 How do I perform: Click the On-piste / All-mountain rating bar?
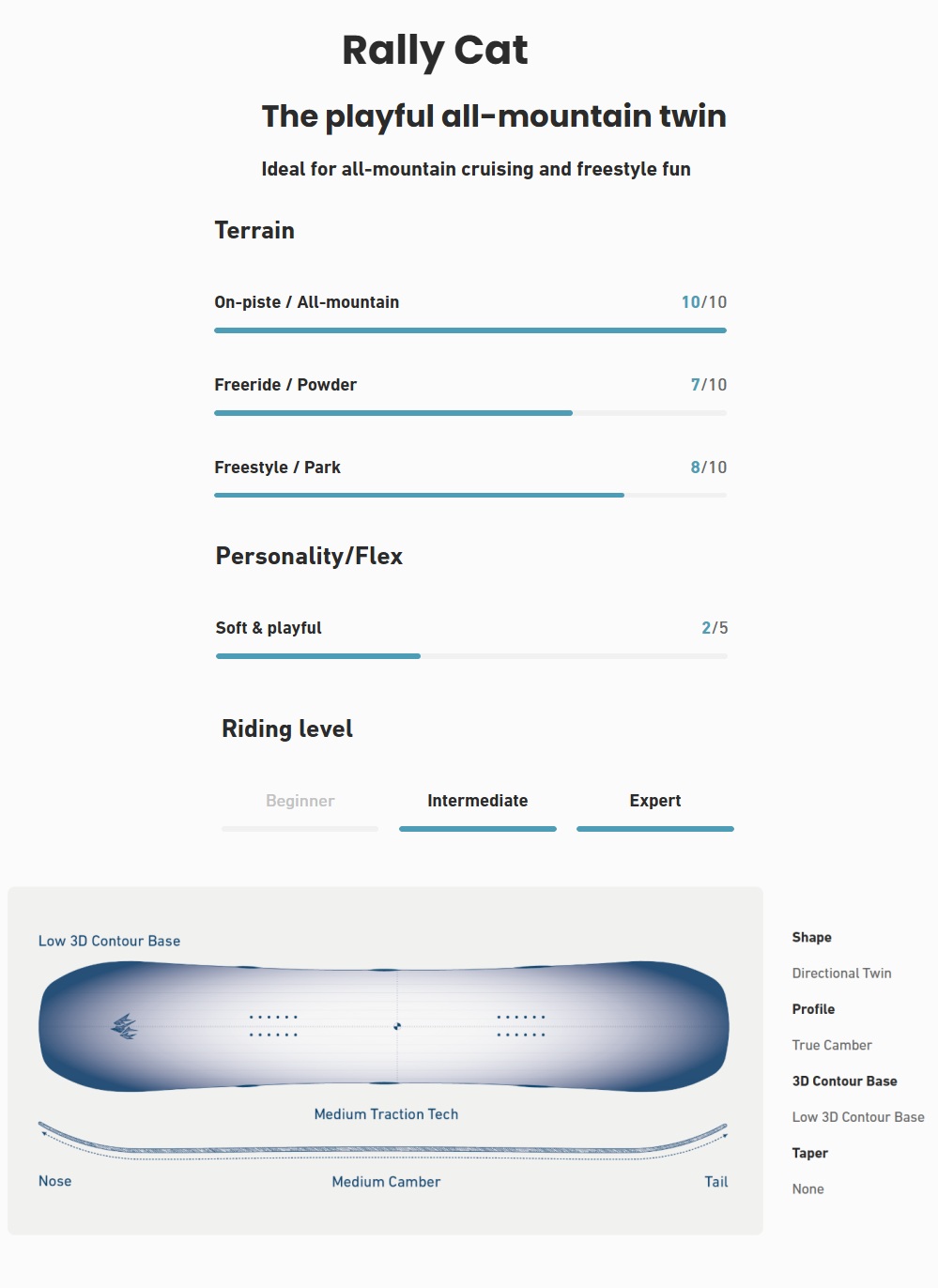[x=469, y=330]
